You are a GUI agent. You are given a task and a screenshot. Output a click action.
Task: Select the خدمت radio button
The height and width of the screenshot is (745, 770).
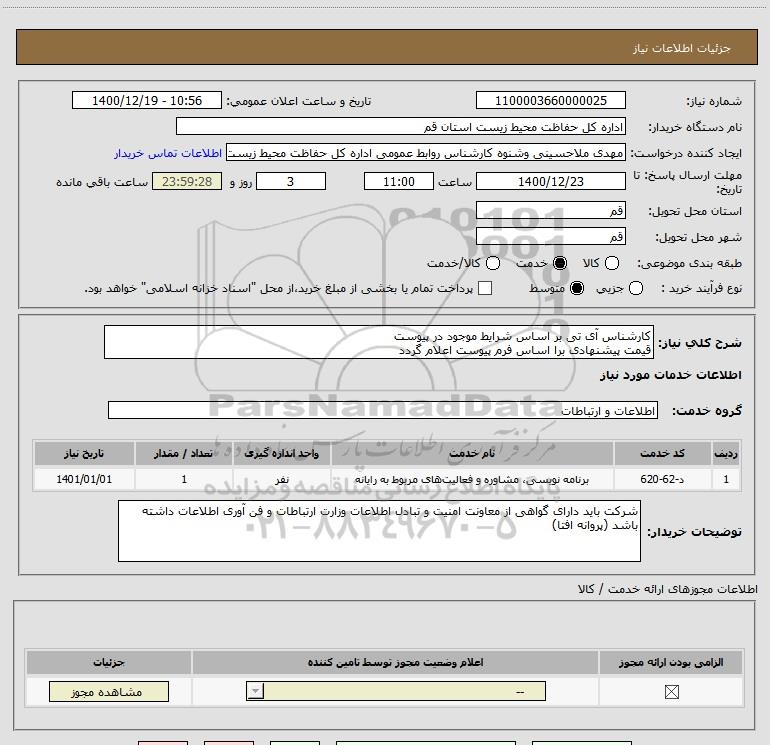[559, 263]
